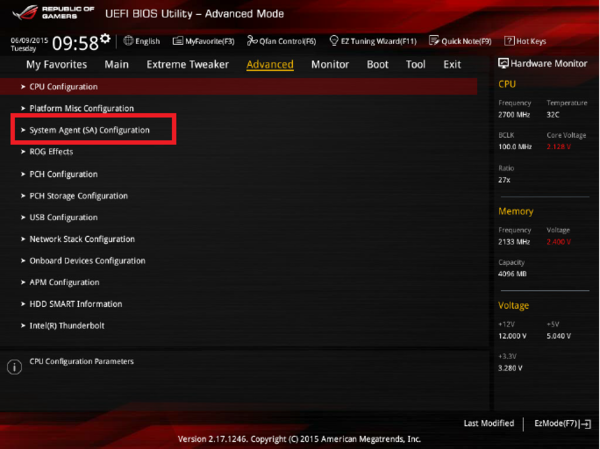Click the 09:58 clock time

click(75, 43)
